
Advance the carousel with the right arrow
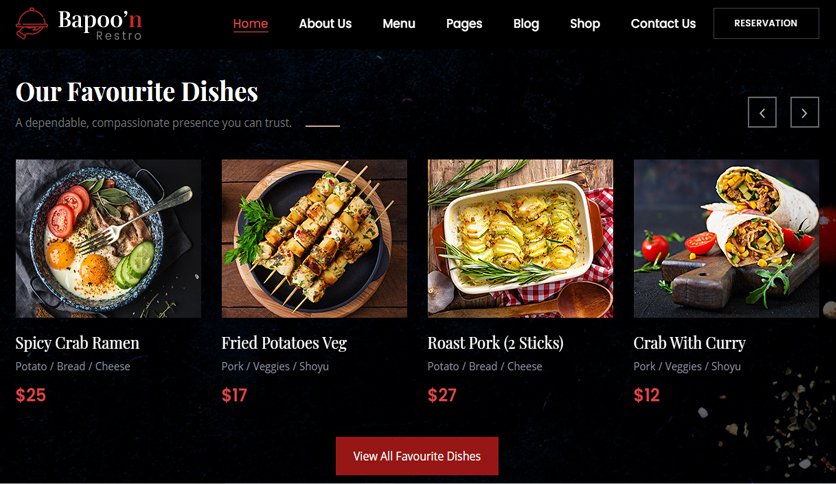(x=804, y=112)
